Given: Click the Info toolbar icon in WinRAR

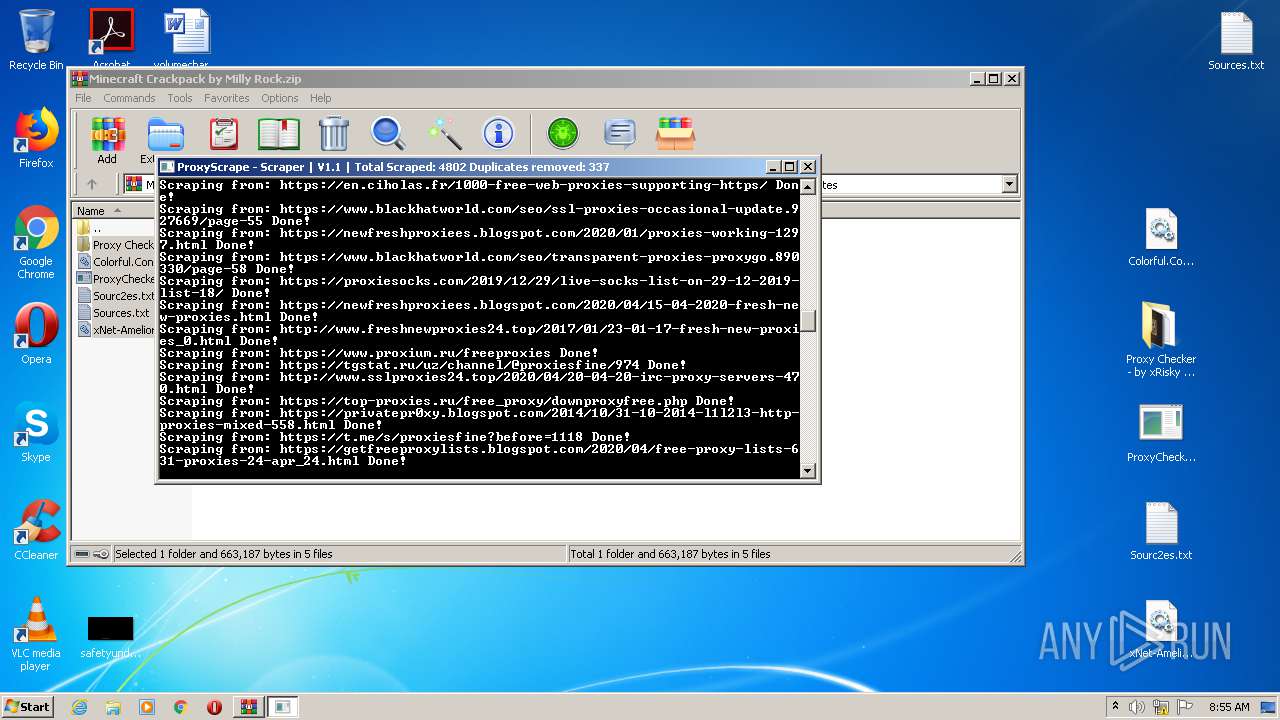Looking at the screenshot, I should coord(498,133).
